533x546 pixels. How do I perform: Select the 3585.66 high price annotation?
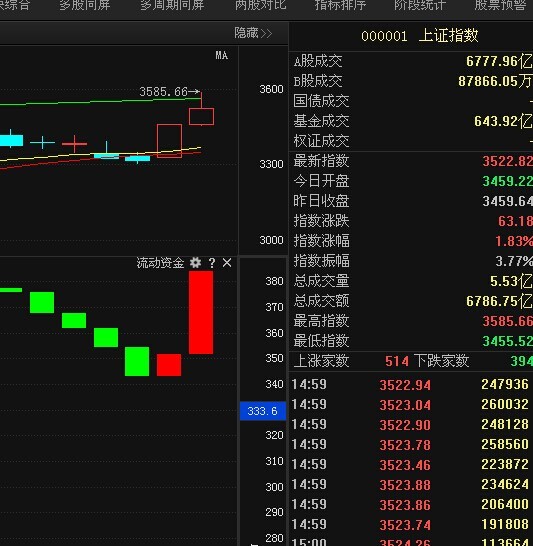[170, 92]
